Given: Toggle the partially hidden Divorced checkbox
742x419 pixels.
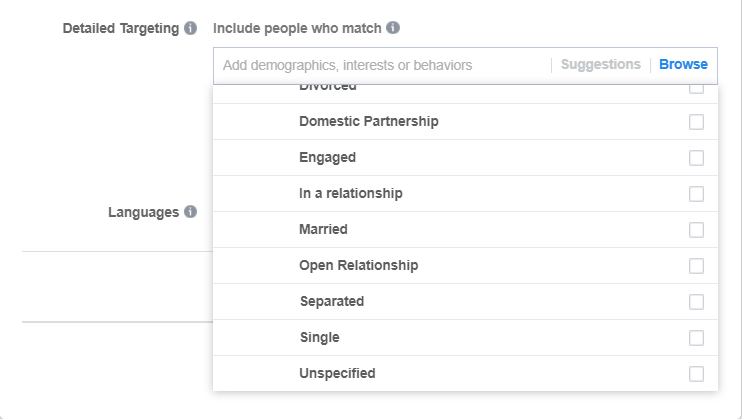Looking at the screenshot, I should [696, 89].
